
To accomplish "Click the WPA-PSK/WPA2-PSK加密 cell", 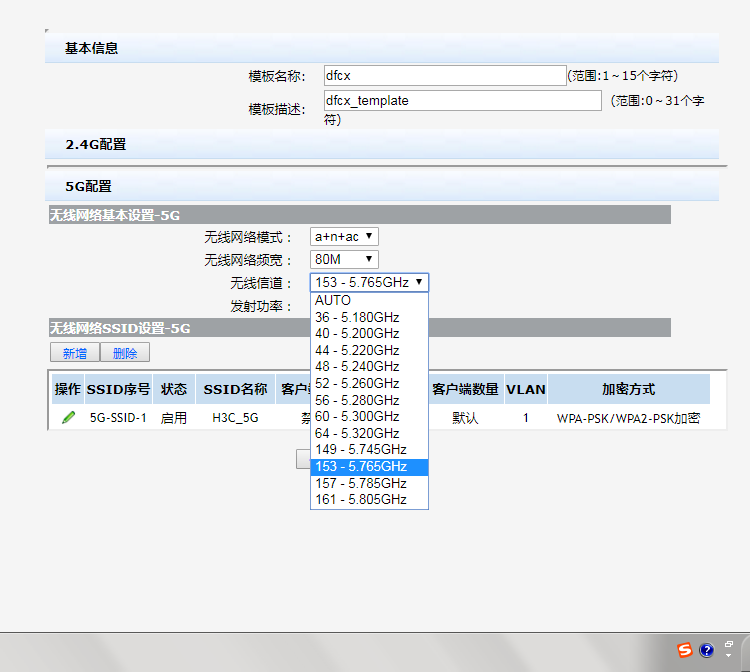I will 629,418.
